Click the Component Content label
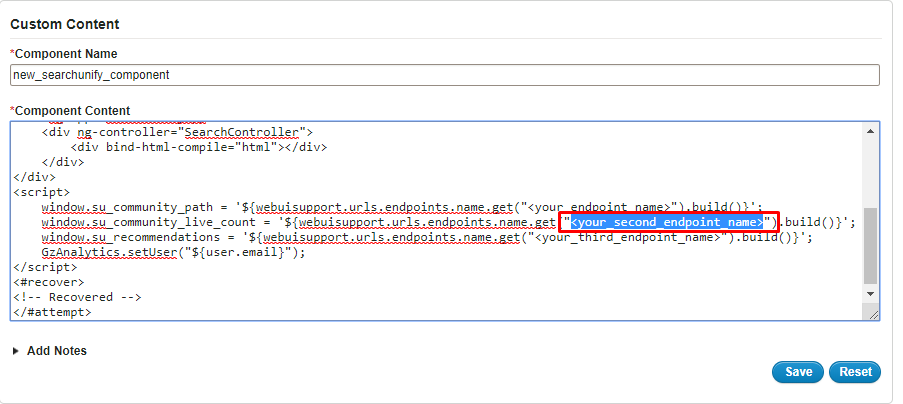The image size is (903, 404). [x=70, y=110]
